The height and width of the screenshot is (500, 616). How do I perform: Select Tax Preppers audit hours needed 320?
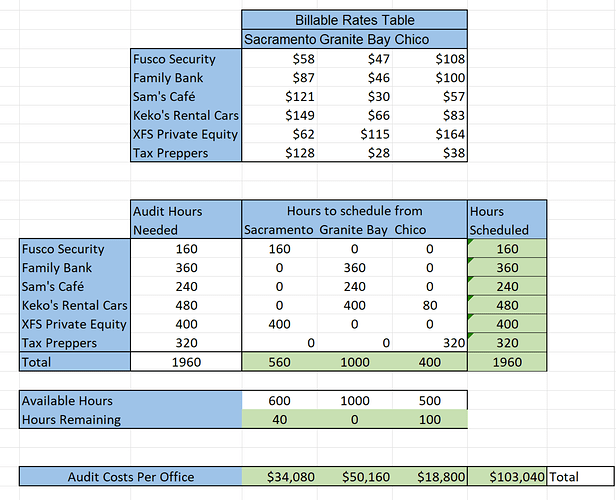tap(186, 343)
